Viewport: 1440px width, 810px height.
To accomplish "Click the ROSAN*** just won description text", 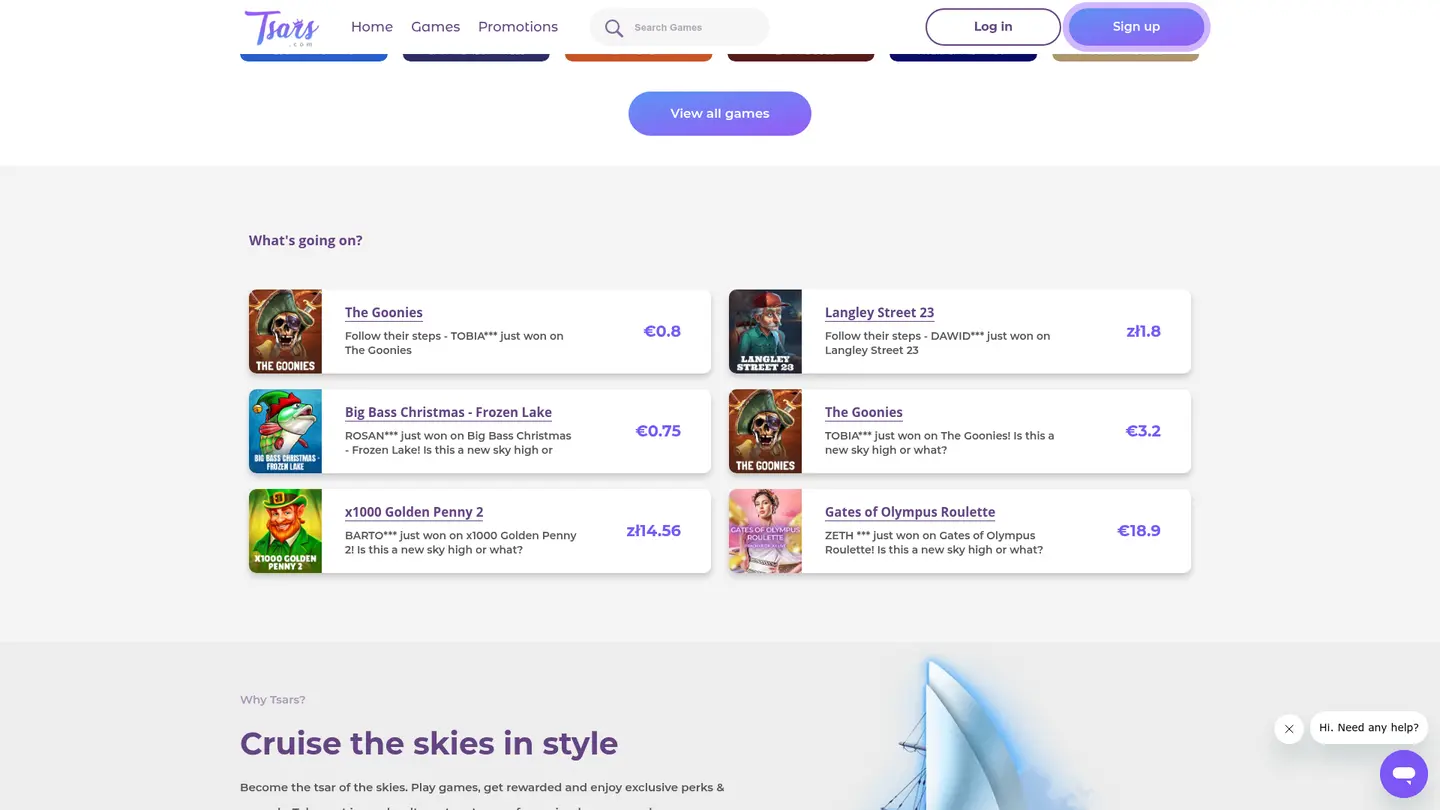I will click(x=458, y=443).
